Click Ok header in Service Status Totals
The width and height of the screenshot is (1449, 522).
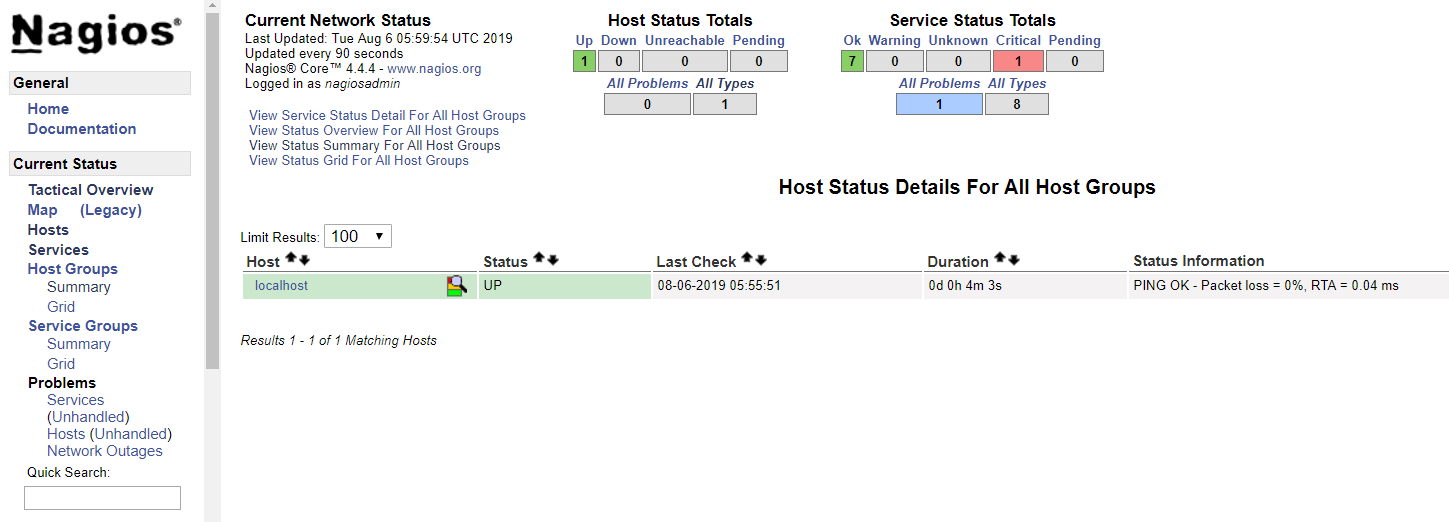point(852,41)
